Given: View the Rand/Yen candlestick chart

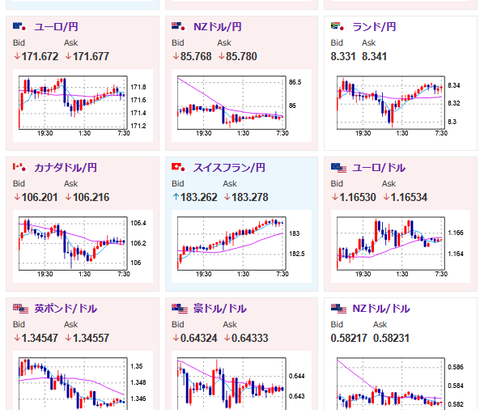Looking at the screenshot, I should coord(400,106).
